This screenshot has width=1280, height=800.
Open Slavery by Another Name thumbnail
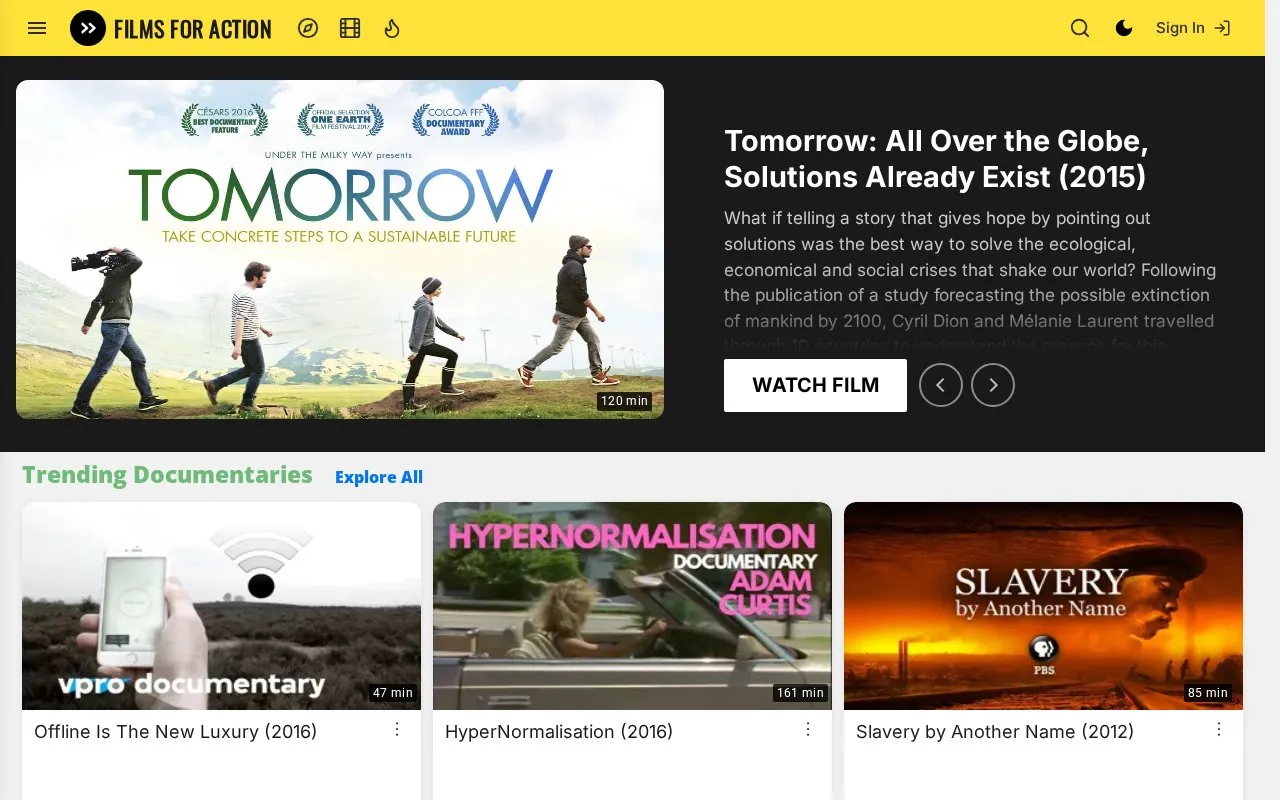(1043, 606)
